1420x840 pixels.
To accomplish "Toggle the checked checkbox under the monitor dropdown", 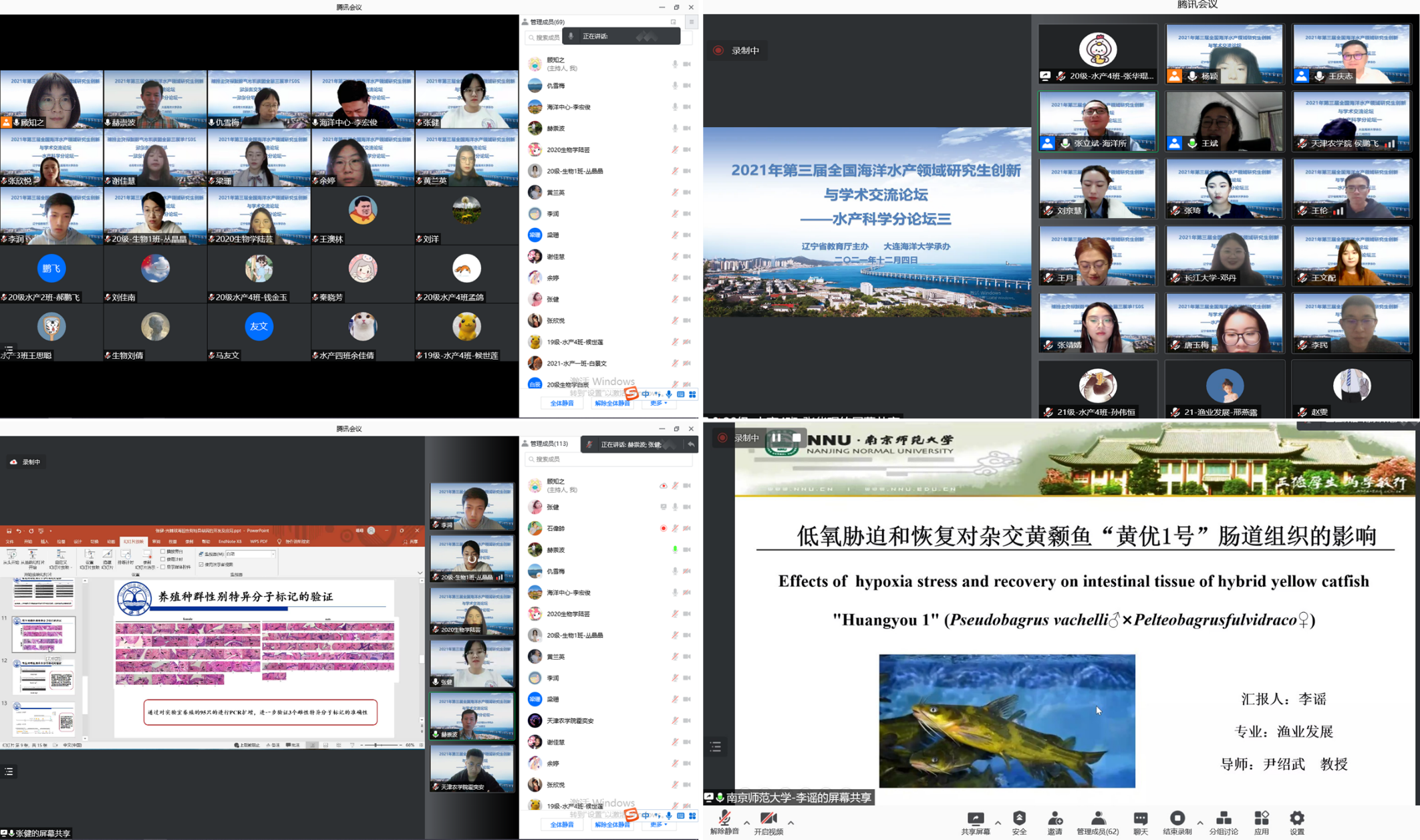I will pos(201,565).
